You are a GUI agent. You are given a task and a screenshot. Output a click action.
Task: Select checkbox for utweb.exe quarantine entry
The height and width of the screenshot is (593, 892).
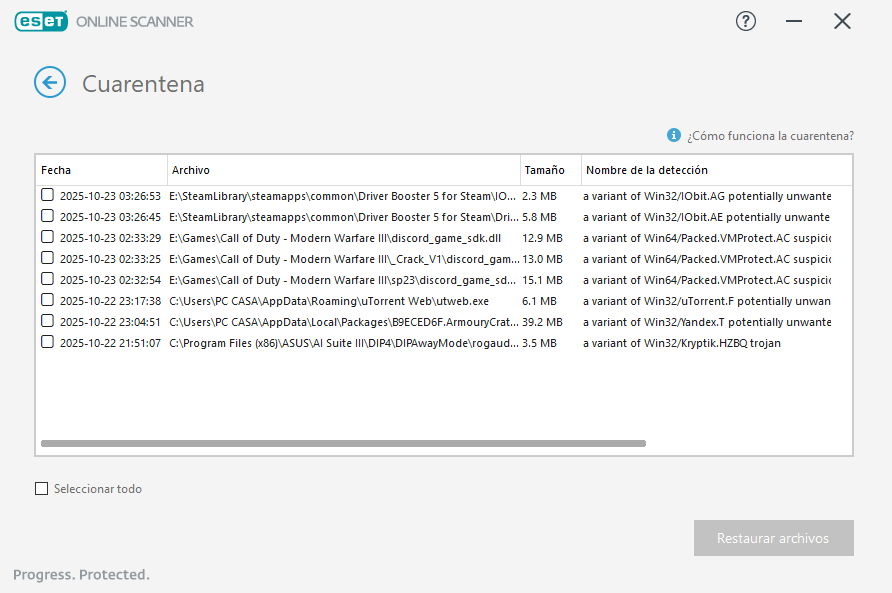(x=47, y=300)
